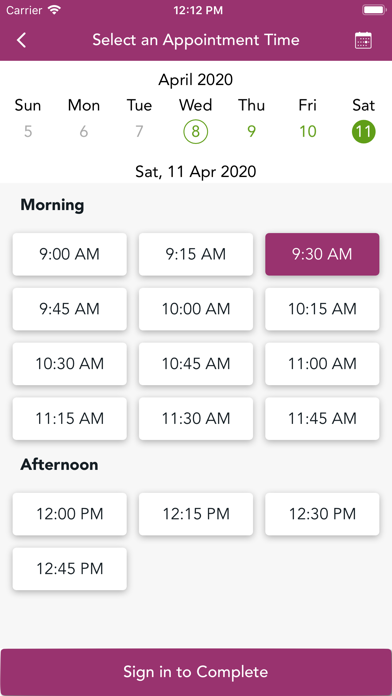
Task: Choose the 9:00 AM time slot
Action: [70, 254]
